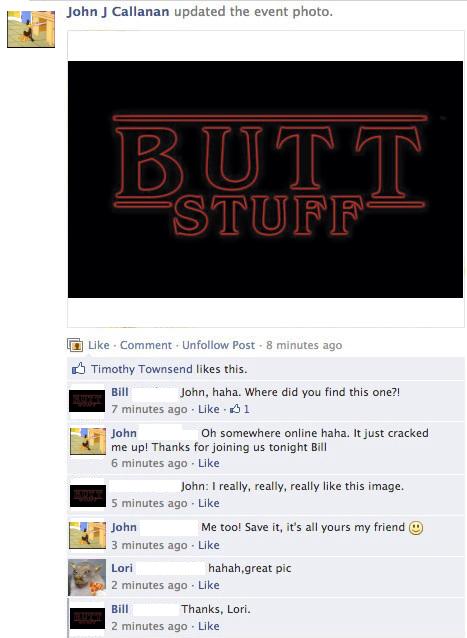Like Bill's 'Thanks, Lori' comment

pos(209,626)
